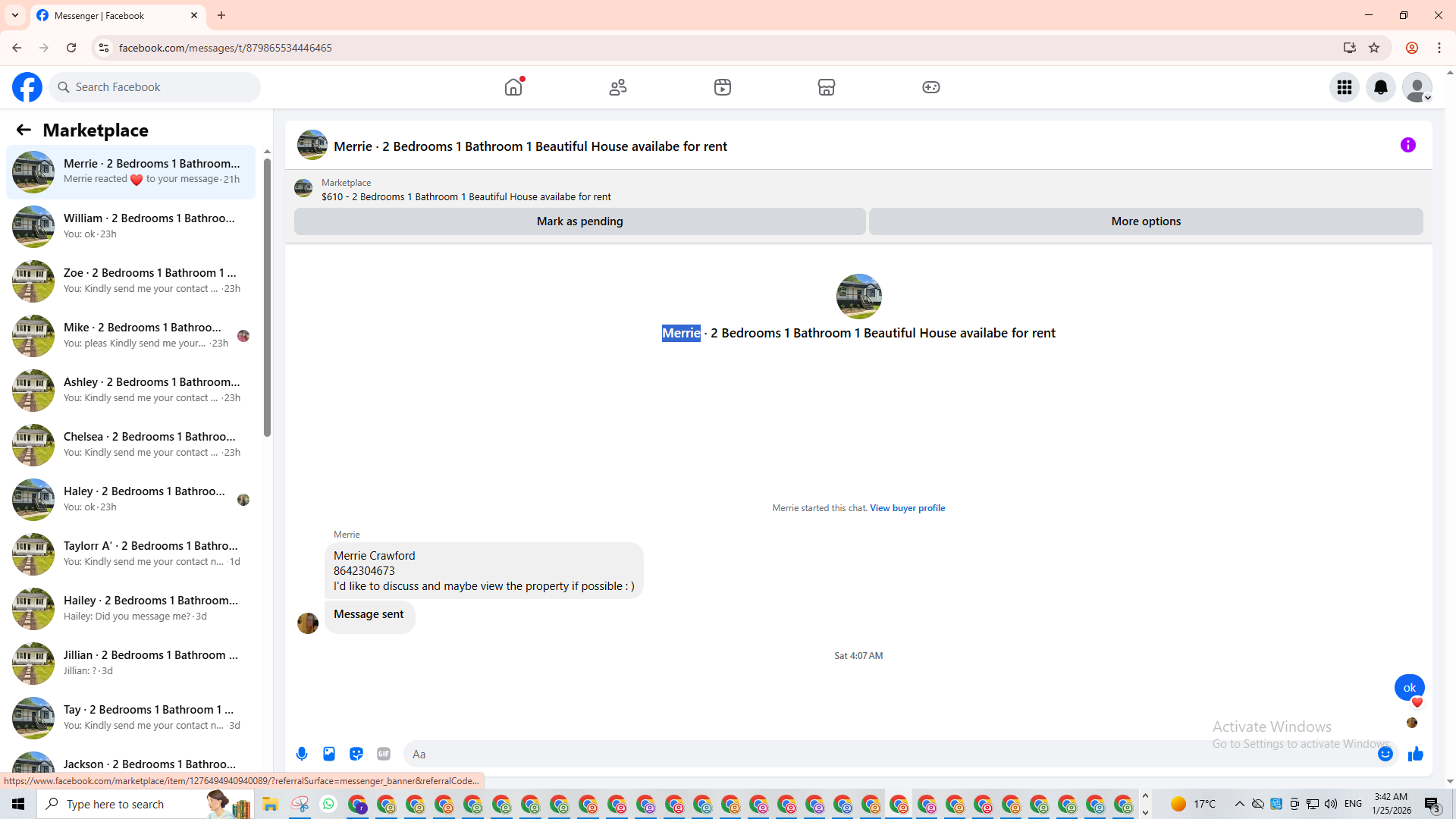The image size is (1456, 819).
Task: Open conversation information panel icon
Action: point(1408,145)
